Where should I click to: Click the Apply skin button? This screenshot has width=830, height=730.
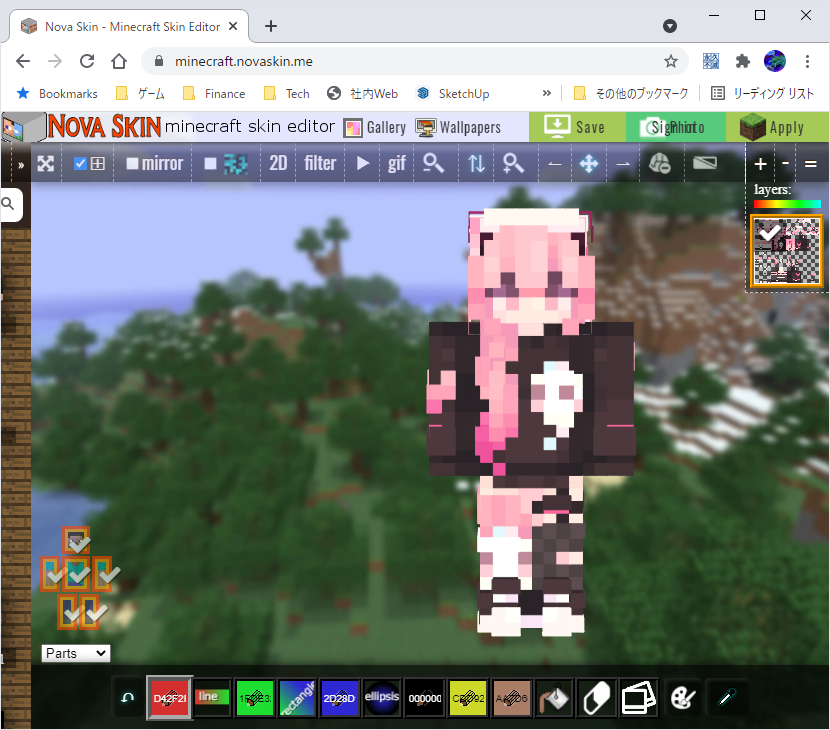pos(777,127)
